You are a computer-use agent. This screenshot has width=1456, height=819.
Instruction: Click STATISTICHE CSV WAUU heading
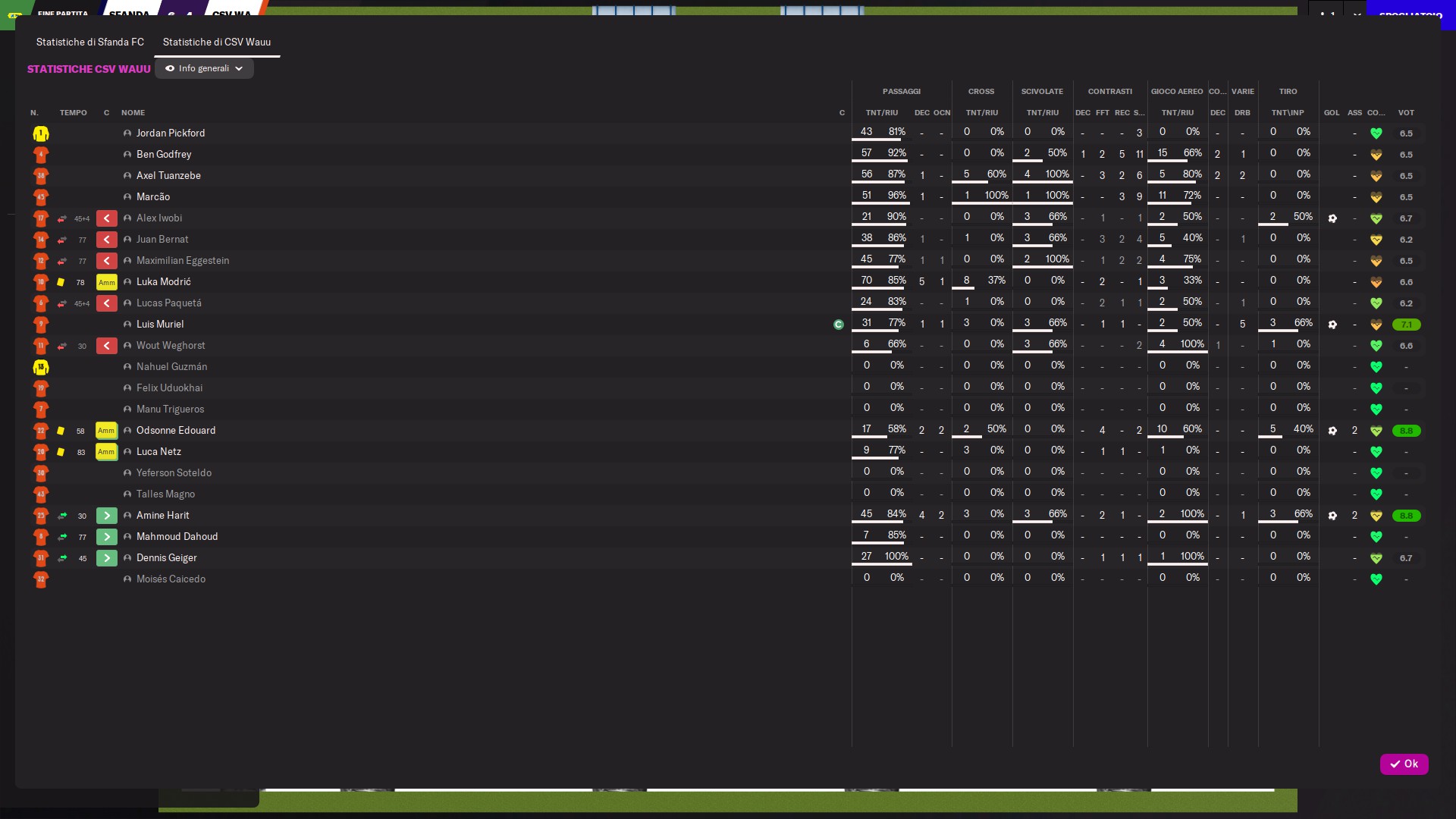point(89,69)
